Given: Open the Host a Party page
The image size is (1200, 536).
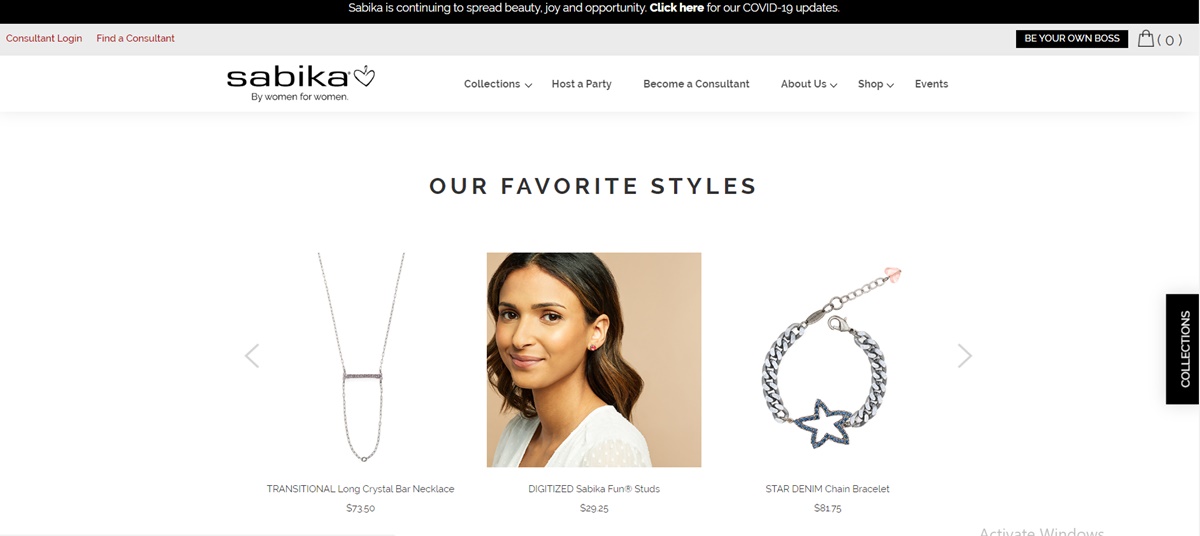Looking at the screenshot, I should (581, 84).
